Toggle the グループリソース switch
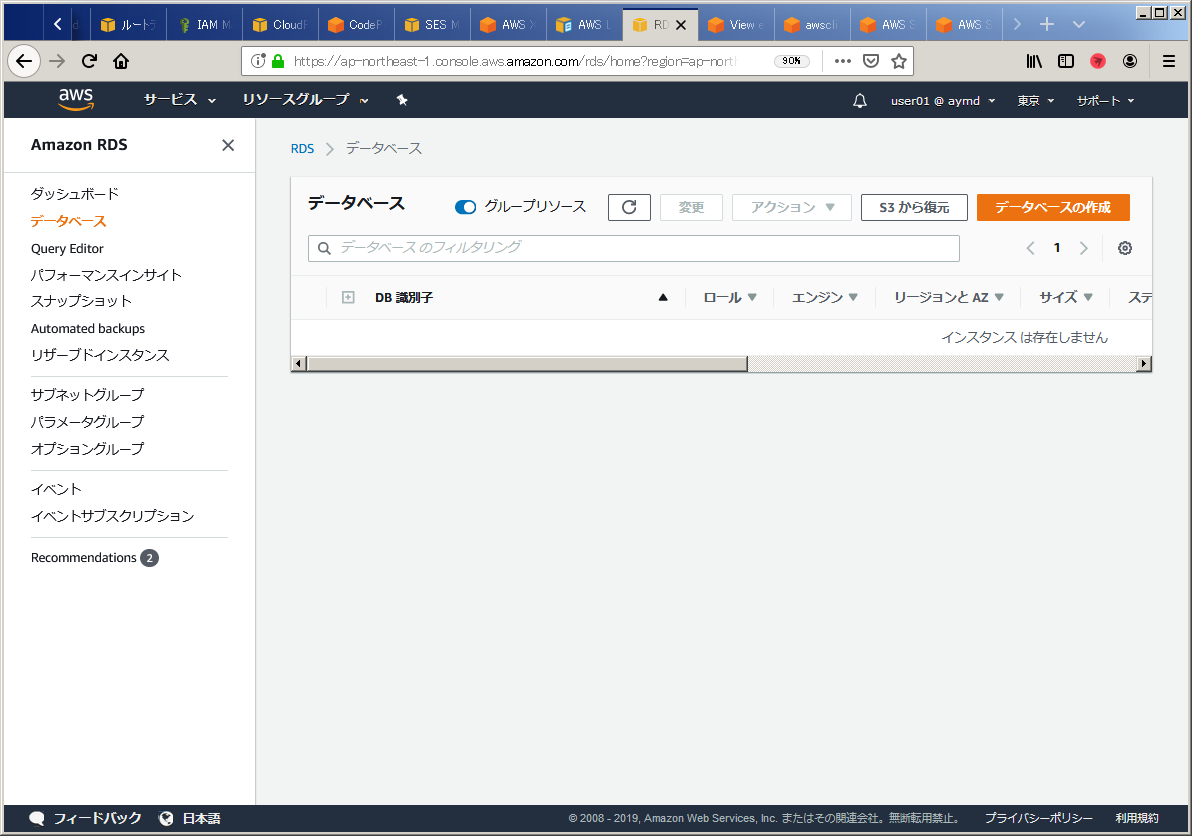1192x836 pixels. coord(465,207)
